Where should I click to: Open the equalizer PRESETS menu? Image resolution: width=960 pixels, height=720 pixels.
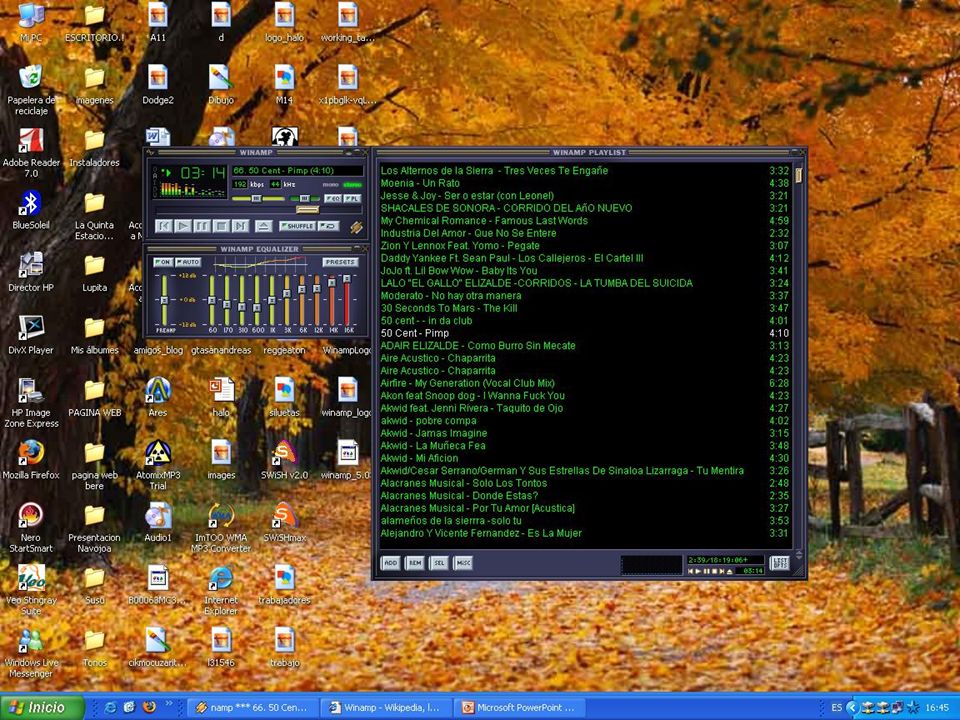coord(340,262)
